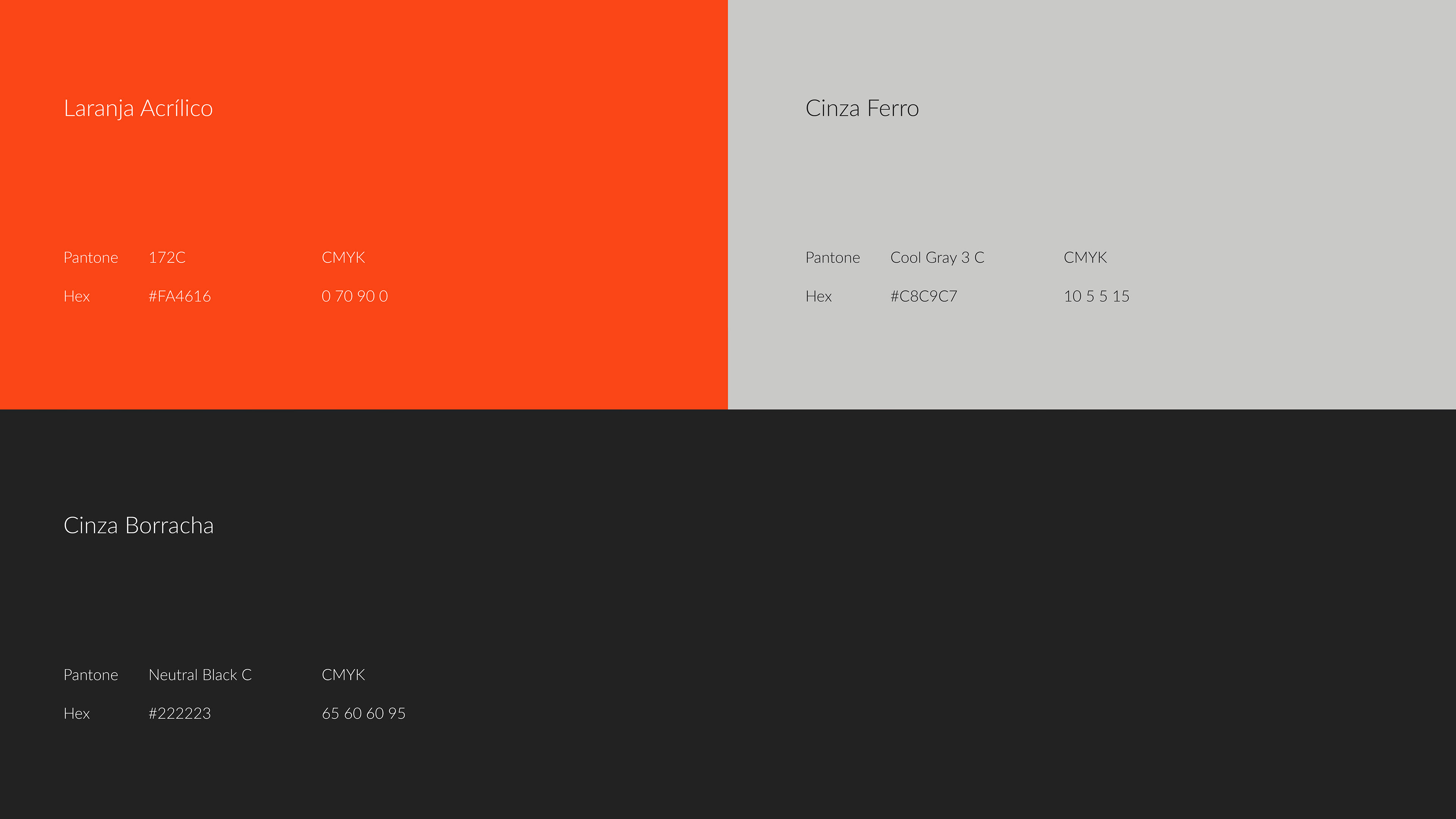Select Pantone value Neutral Black C
This screenshot has height=819, width=1456.
(x=200, y=674)
